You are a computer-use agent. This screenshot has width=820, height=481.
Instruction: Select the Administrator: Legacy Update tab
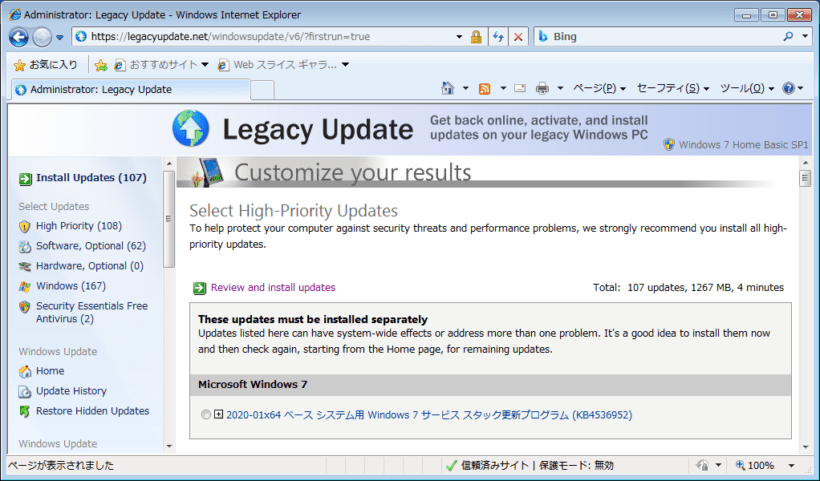131,89
